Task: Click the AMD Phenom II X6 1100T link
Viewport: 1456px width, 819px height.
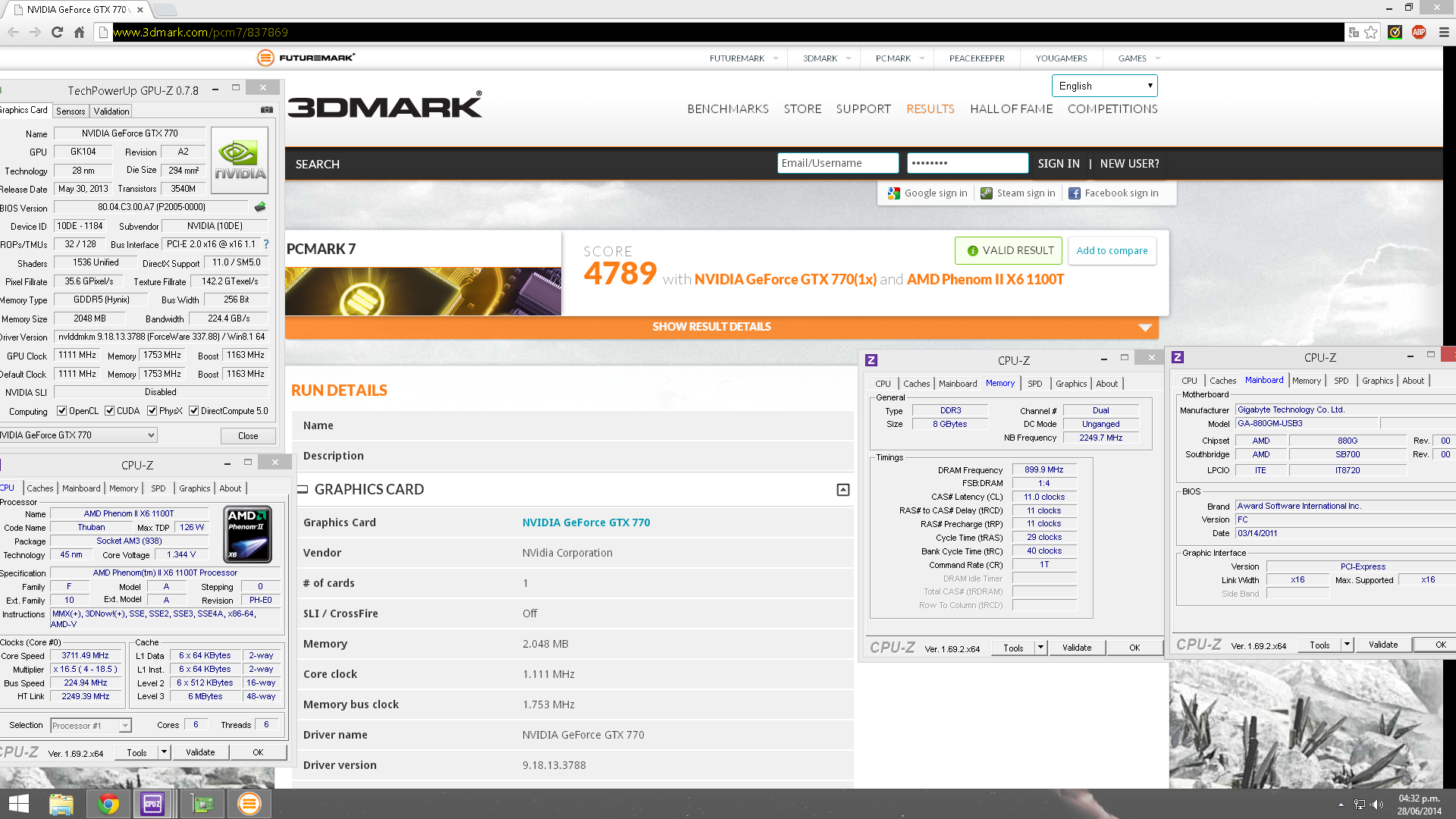Action: pos(985,280)
